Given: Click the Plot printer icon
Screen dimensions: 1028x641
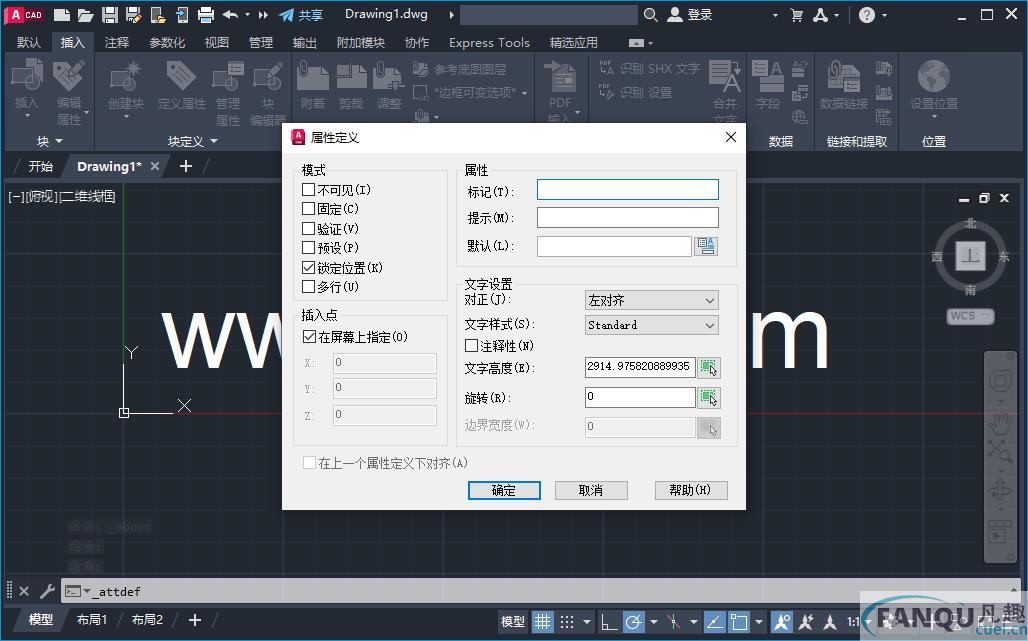Looking at the screenshot, I should pos(206,15).
